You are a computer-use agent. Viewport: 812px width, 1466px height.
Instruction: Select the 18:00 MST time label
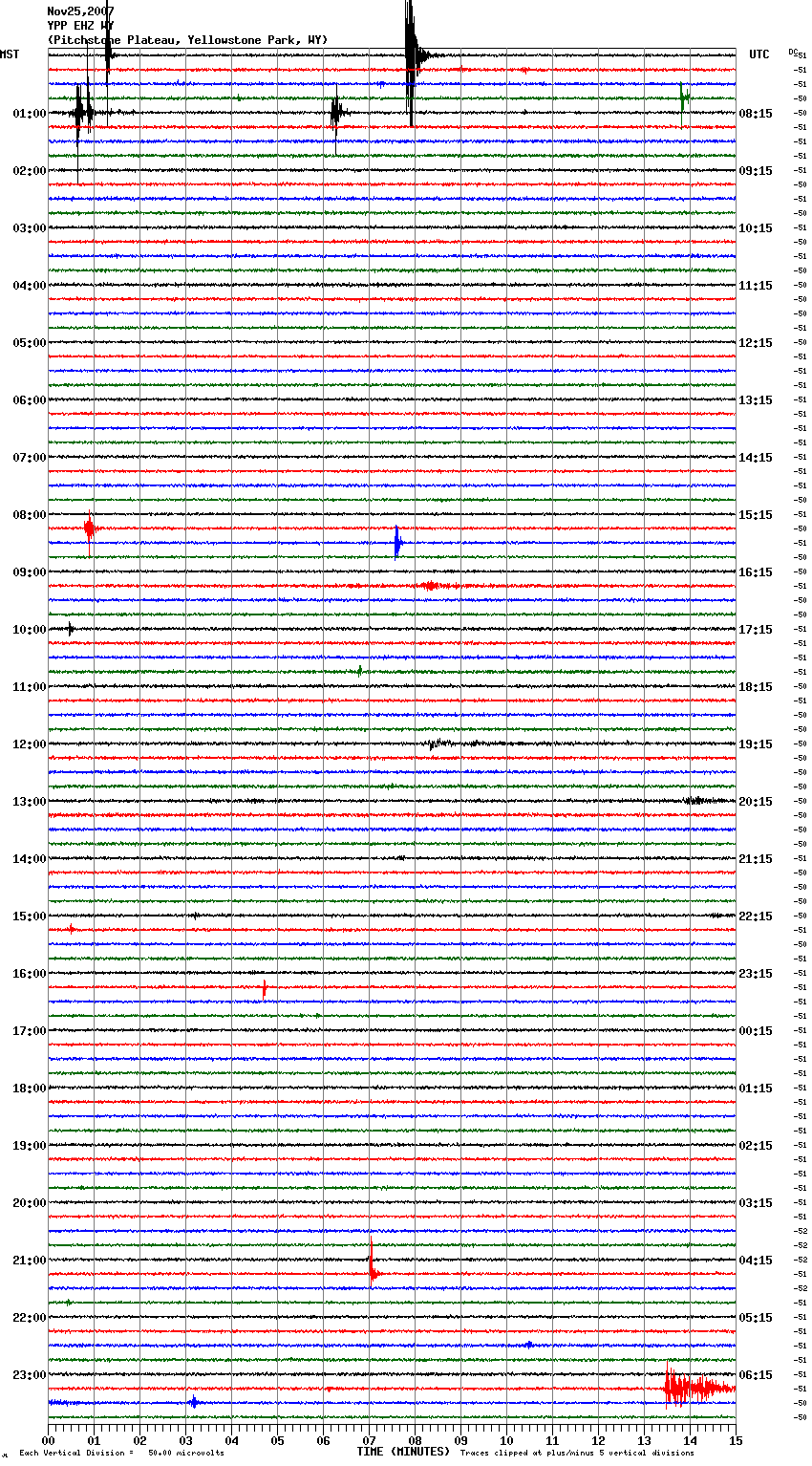pos(30,1089)
